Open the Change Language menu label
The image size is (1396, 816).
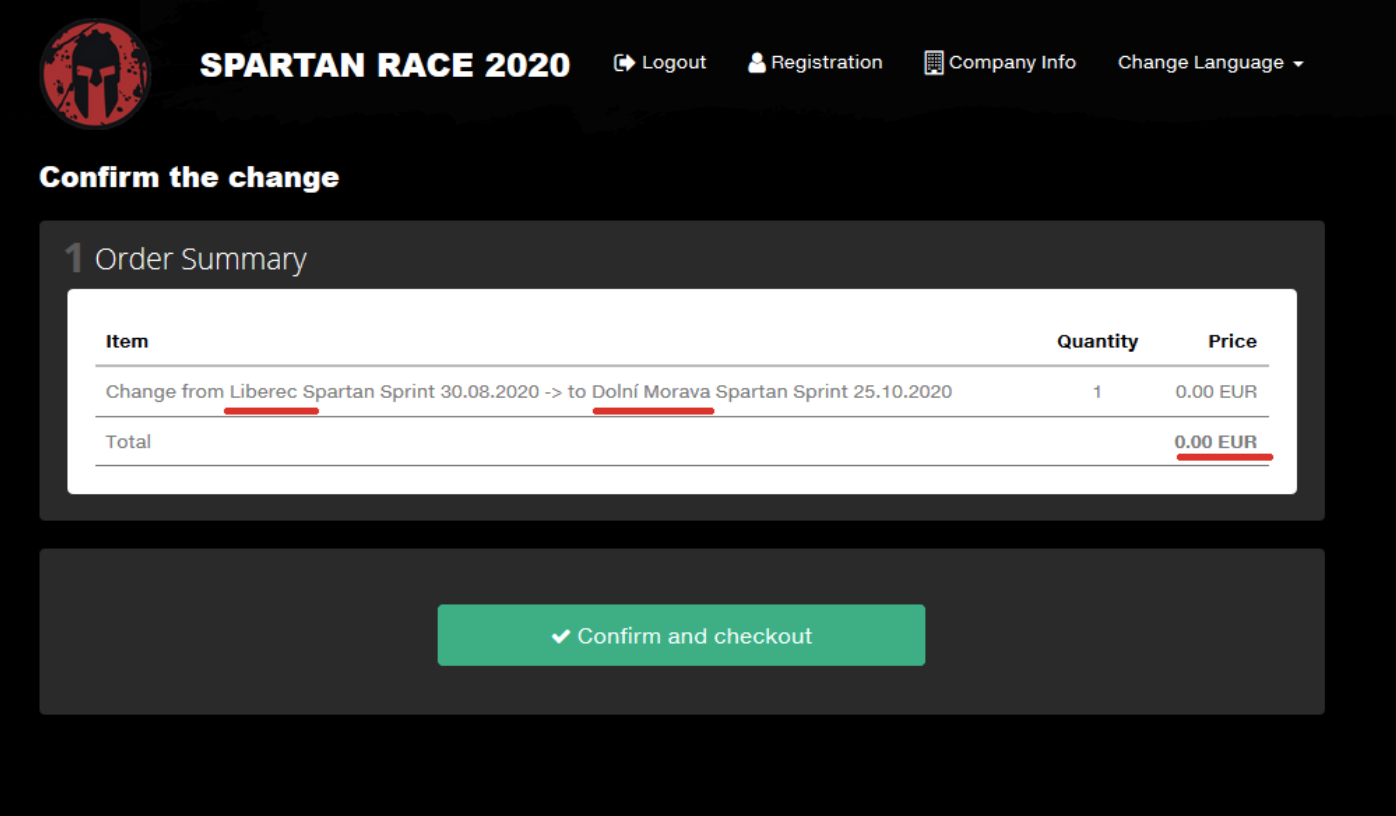(1200, 63)
